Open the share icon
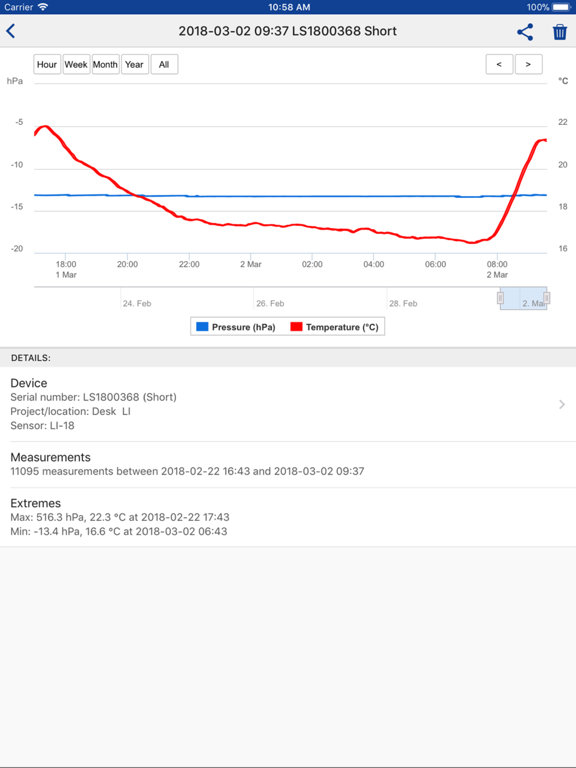The image size is (576, 768). click(x=525, y=32)
